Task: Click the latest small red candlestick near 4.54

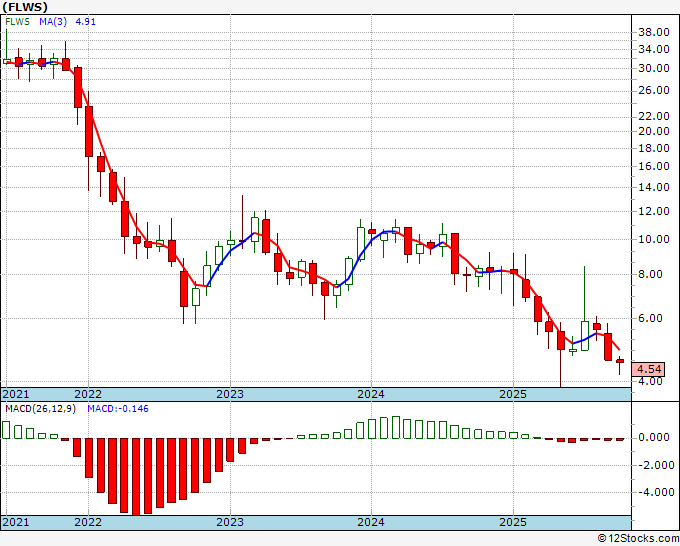Action: pyautogui.click(x=620, y=361)
